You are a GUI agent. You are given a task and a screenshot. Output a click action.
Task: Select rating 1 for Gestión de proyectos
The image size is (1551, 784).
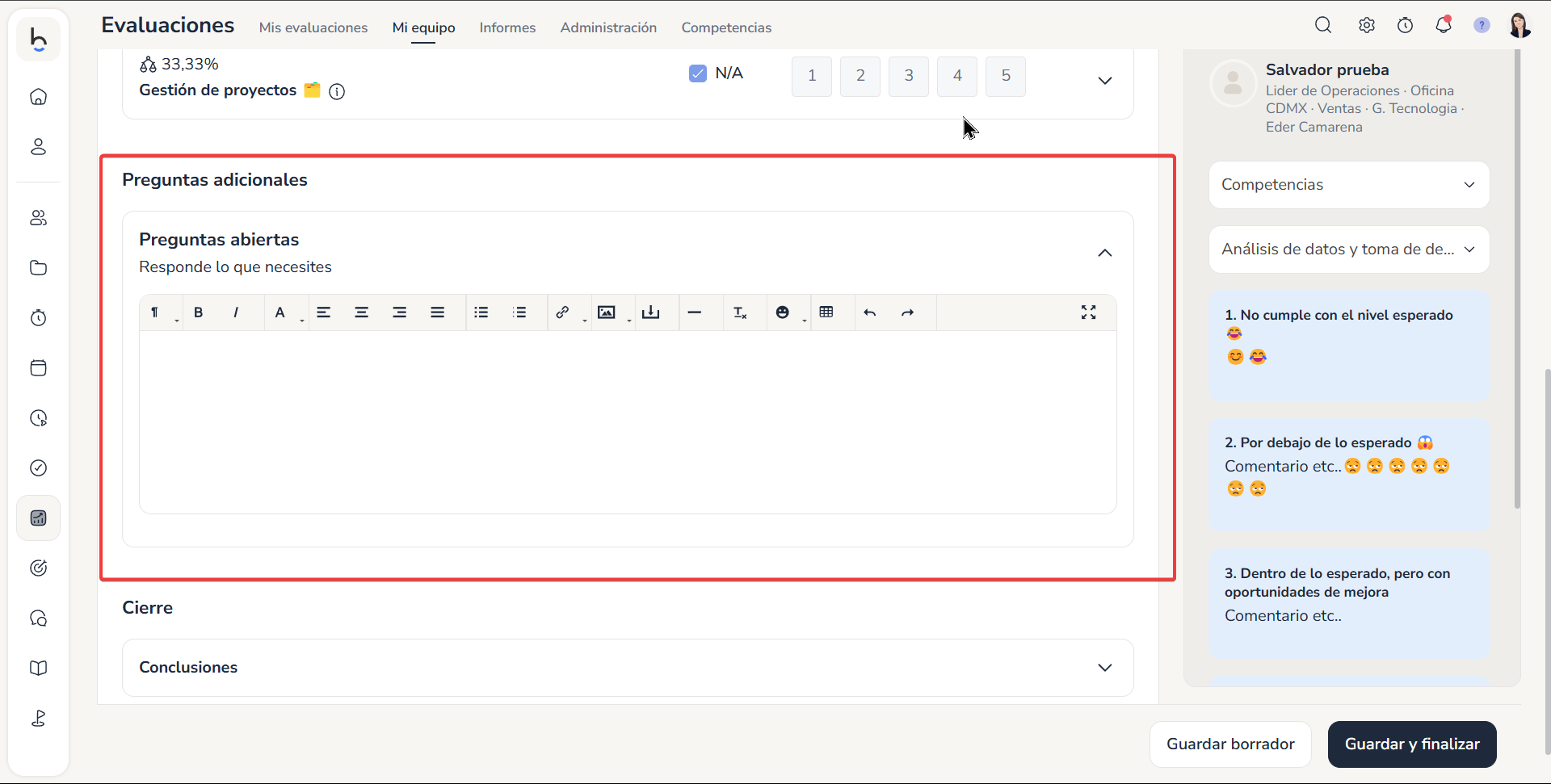(812, 76)
